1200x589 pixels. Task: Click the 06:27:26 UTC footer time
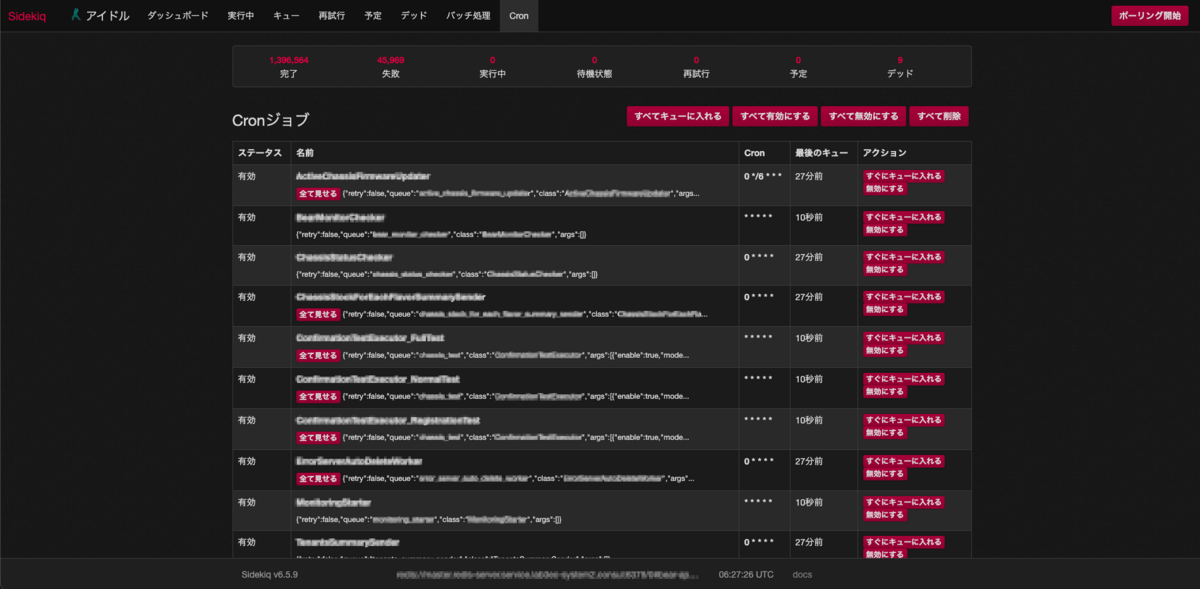pyautogui.click(x=746, y=575)
